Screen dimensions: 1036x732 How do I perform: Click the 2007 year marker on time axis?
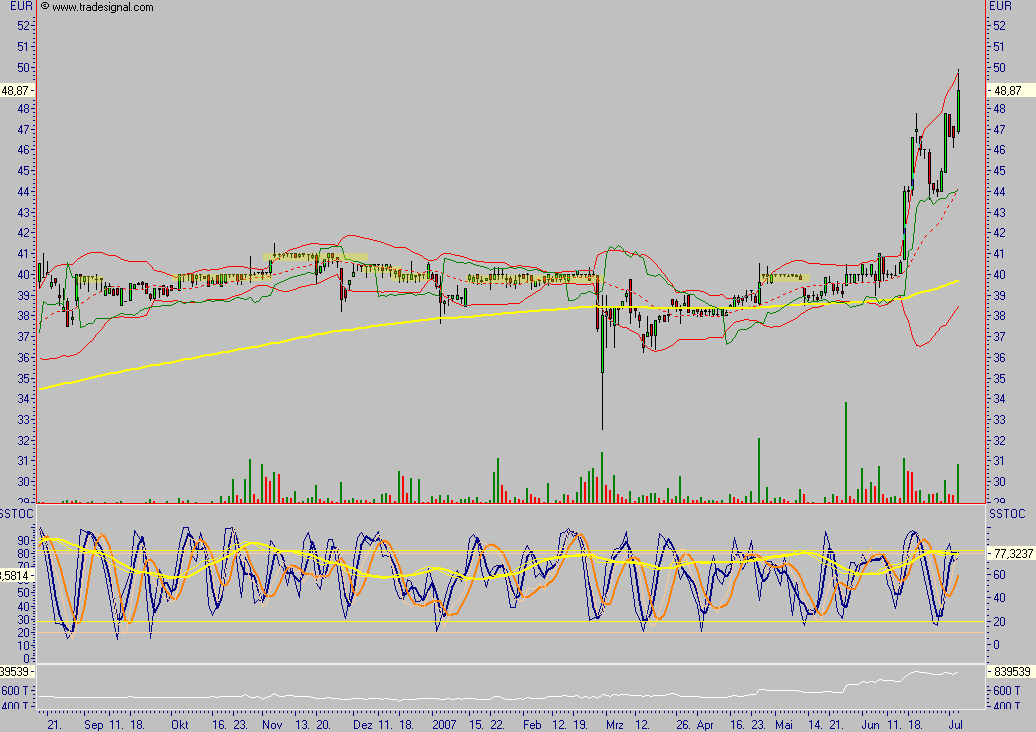point(446,721)
